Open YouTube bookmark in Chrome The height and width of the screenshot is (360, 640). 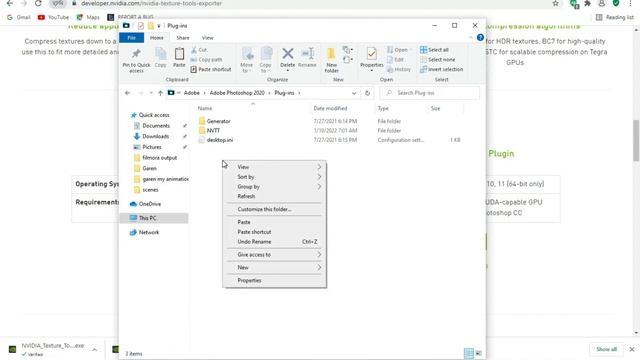pos(53,17)
